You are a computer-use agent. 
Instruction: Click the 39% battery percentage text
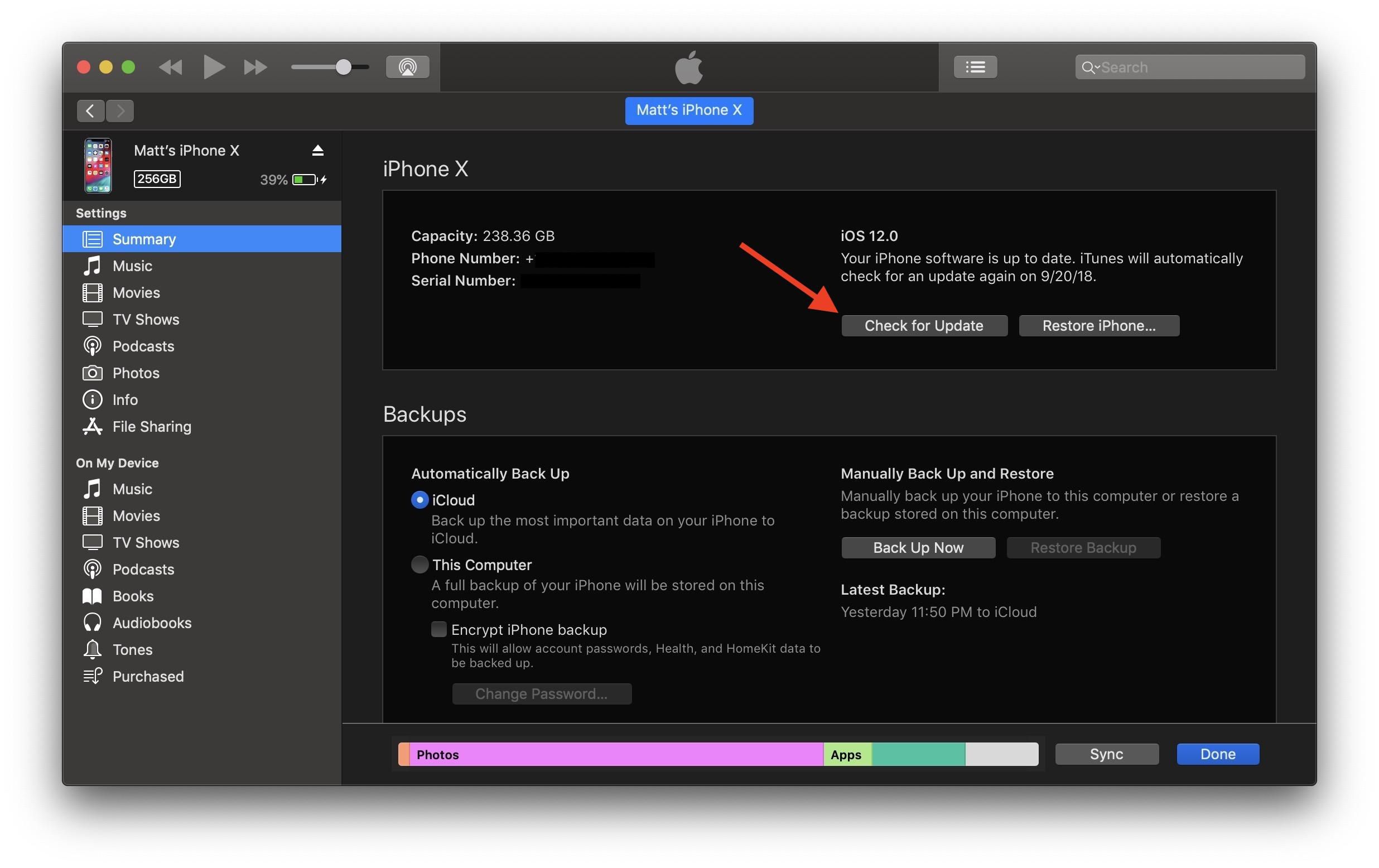point(274,180)
